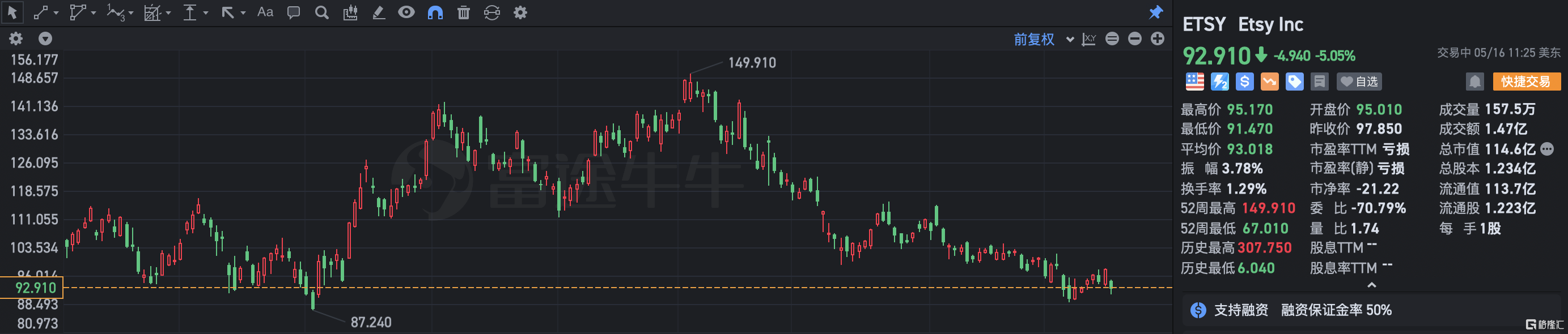1568x334 pixels.
Task: Collapse the quote details with the up chevron
Action: tap(1372, 285)
